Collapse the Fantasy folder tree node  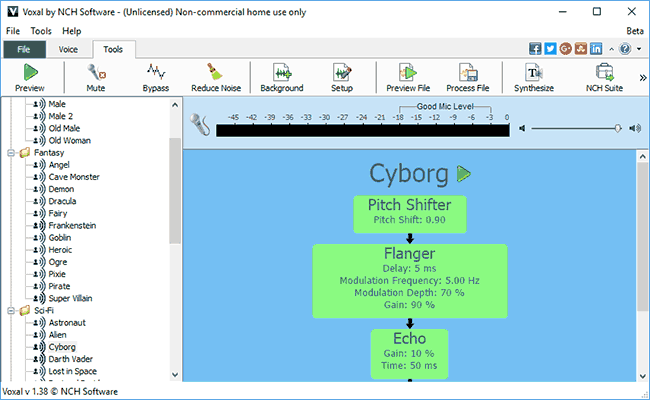pyautogui.click(x=11, y=153)
